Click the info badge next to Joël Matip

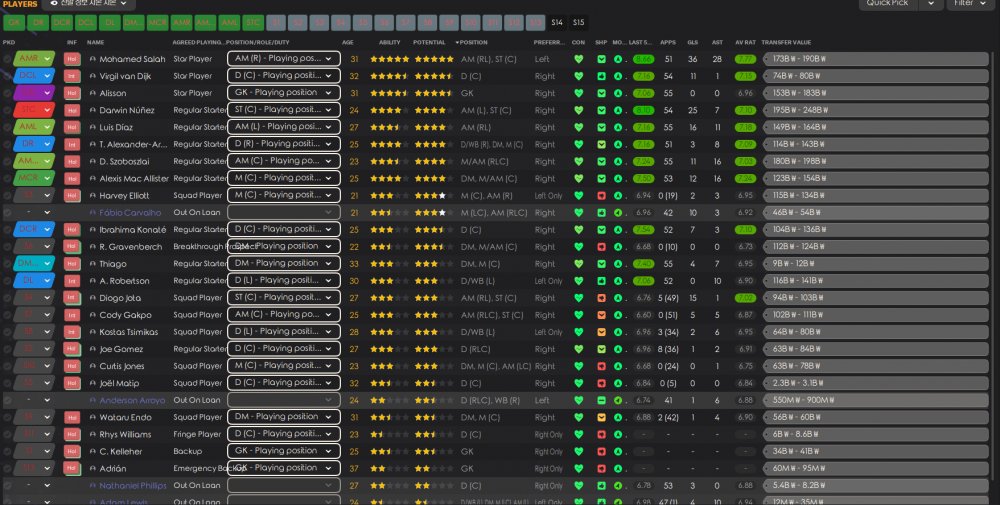pyautogui.click(x=71, y=383)
